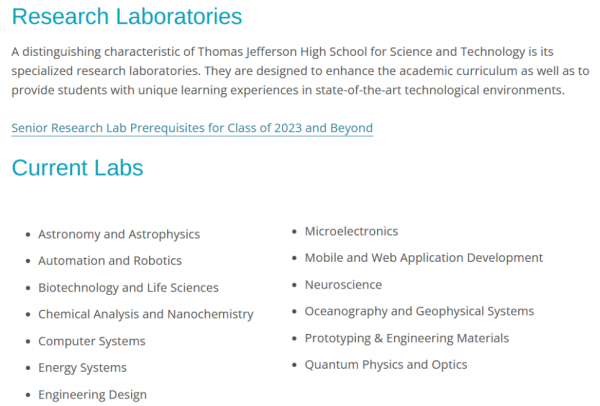This screenshot has height=406, width=600.
Task: Select Mobile and Web Application Development
Action: click(424, 258)
